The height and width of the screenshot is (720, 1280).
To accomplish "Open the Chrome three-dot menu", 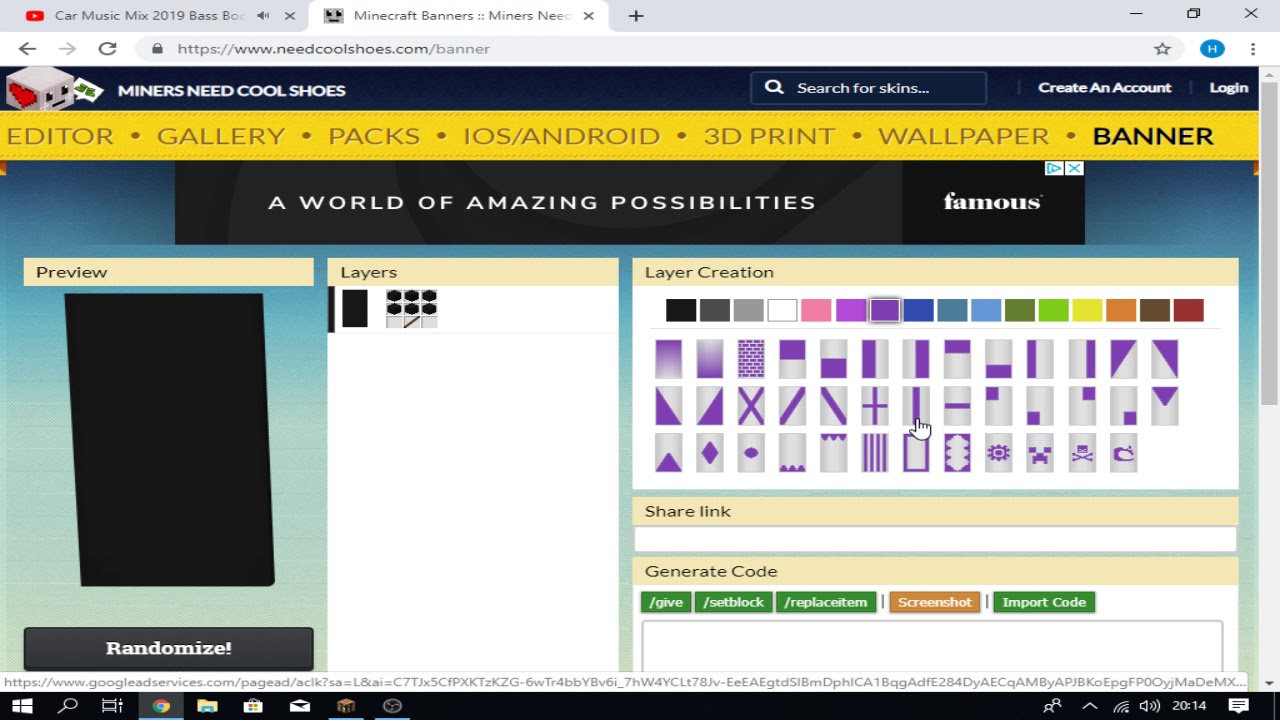I will click(1252, 48).
